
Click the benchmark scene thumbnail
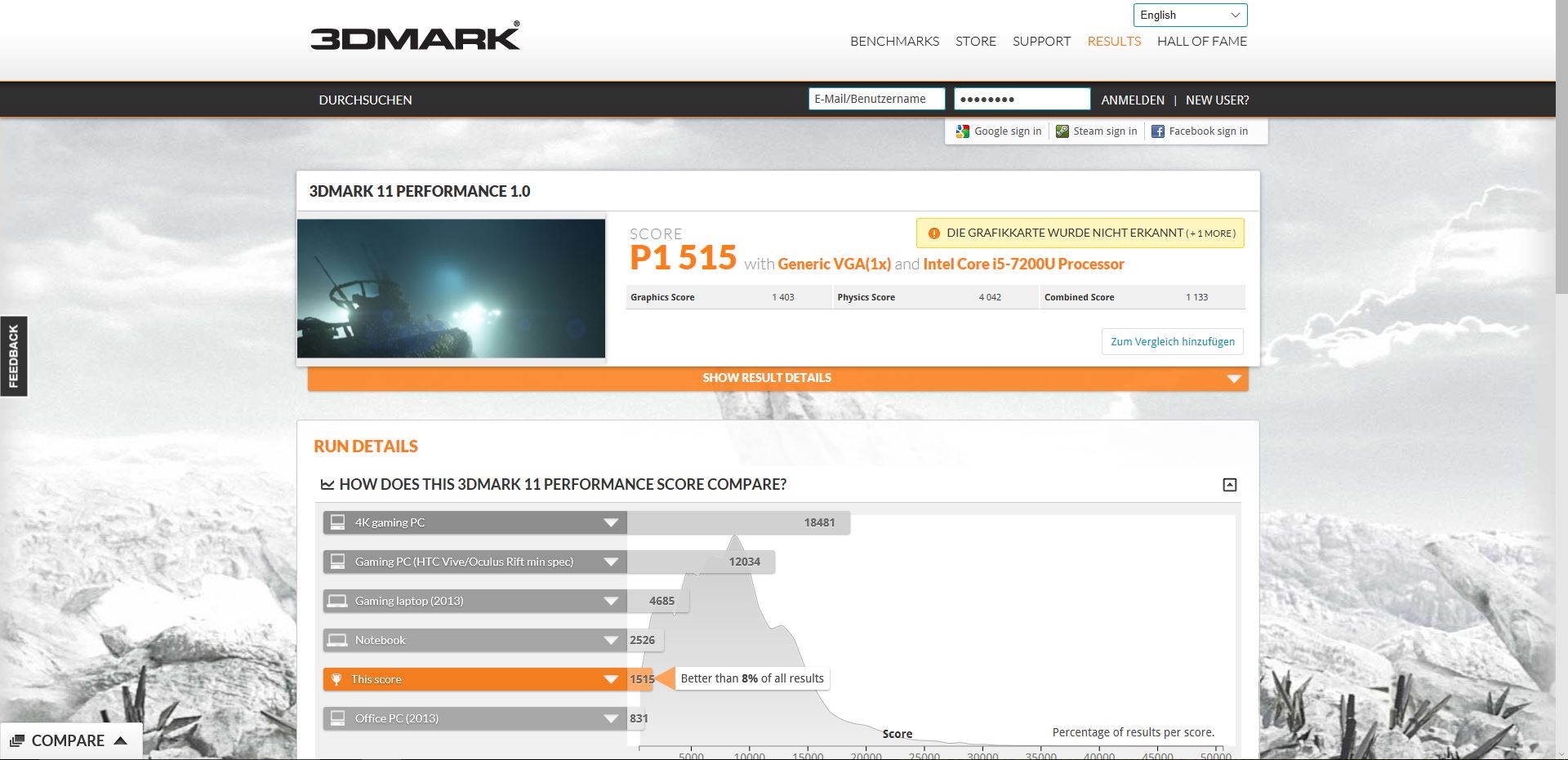click(x=451, y=288)
